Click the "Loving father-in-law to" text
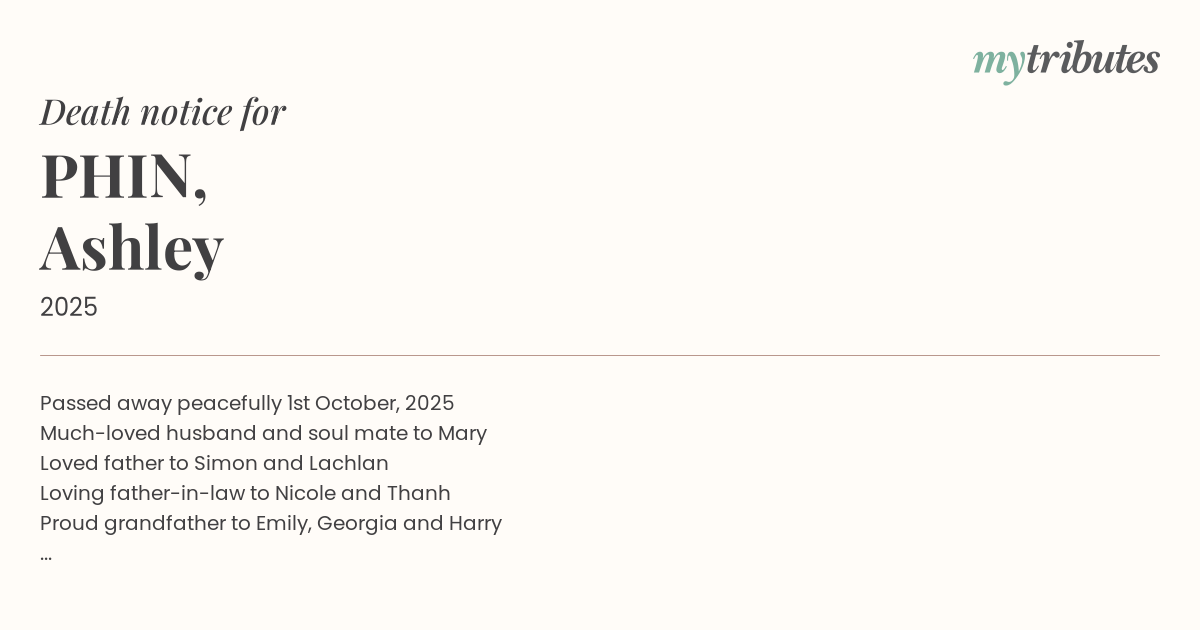Screen dimensions: 1200x630 [154, 493]
